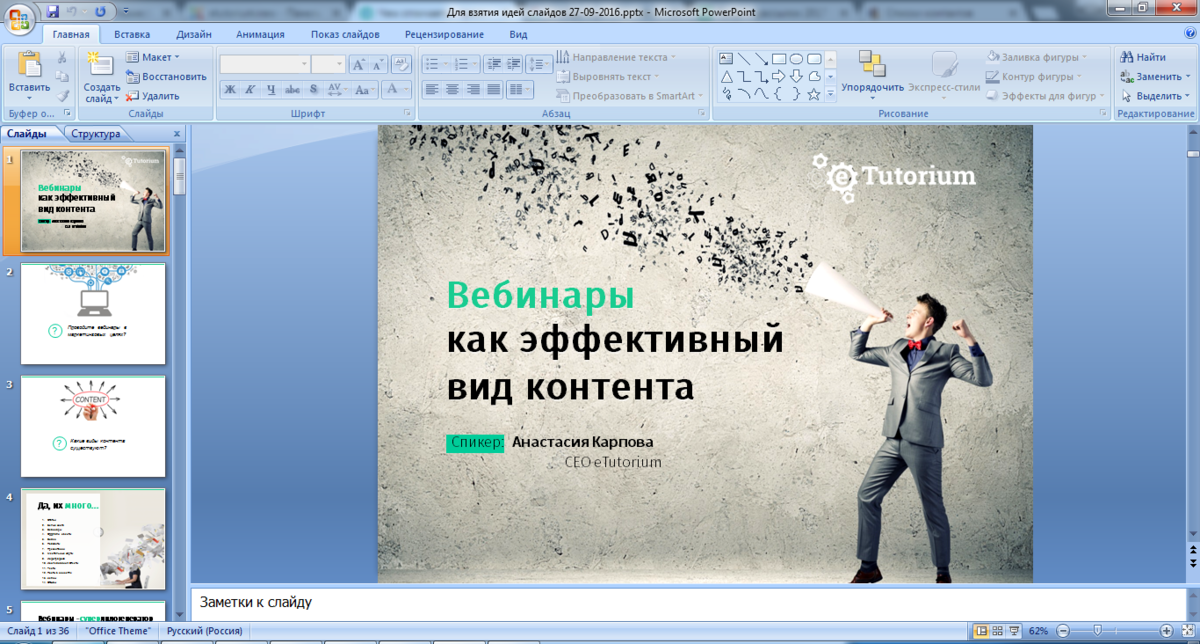Center text in paragraph group
Viewport: 1200px width, 644px height.
pyautogui.click(x=451, y=89)
